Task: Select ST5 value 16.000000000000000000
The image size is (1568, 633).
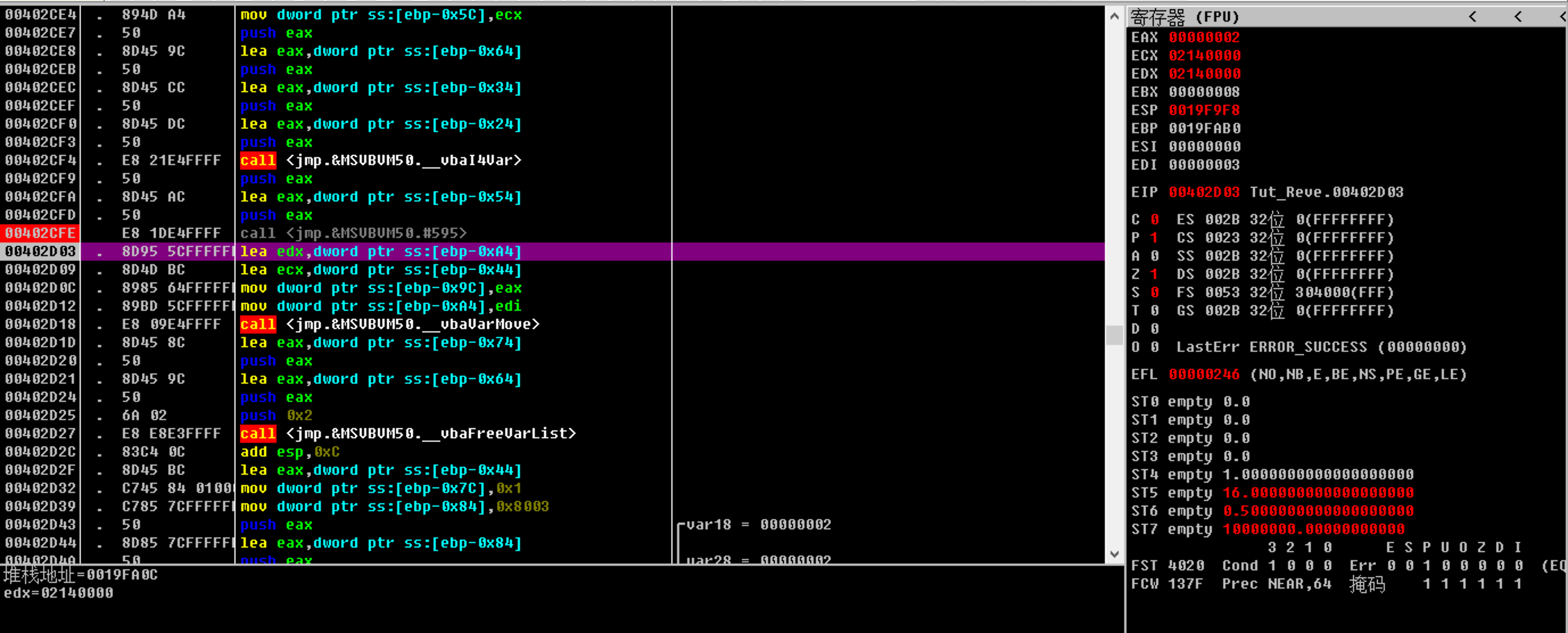Action: pos(1318,492)
